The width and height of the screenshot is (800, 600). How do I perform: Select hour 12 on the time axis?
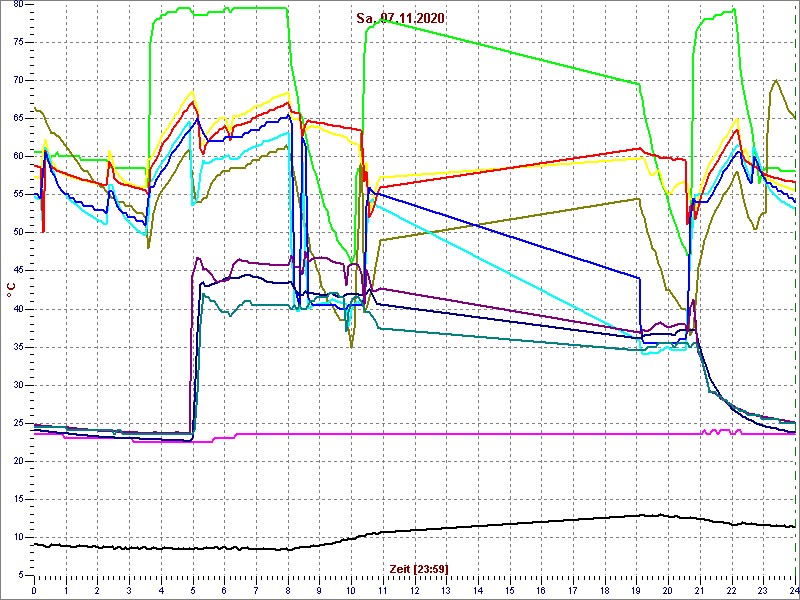[x=414, y=590]
